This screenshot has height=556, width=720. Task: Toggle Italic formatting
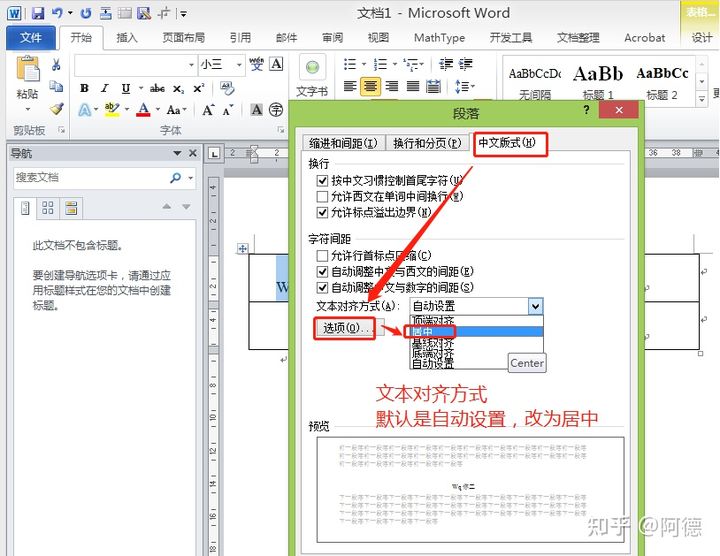pyautogui.click(x=105, y=88)
